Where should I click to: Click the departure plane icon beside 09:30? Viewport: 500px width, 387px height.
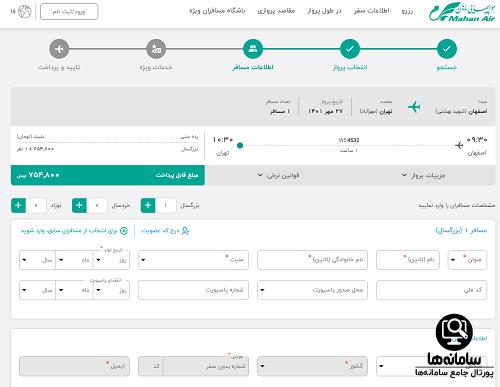click(459, 145)
